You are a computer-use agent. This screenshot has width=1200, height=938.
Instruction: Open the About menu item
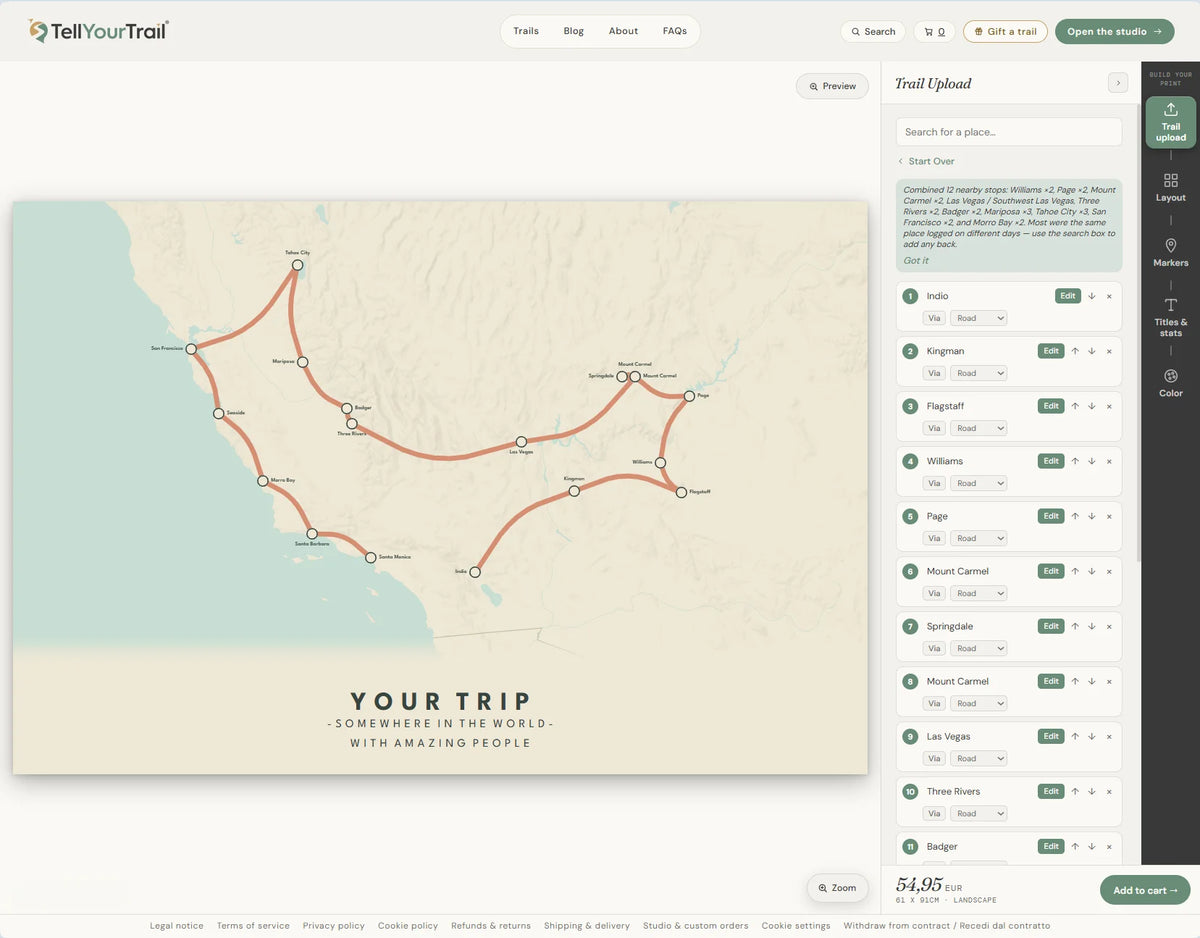click(623, 31)
